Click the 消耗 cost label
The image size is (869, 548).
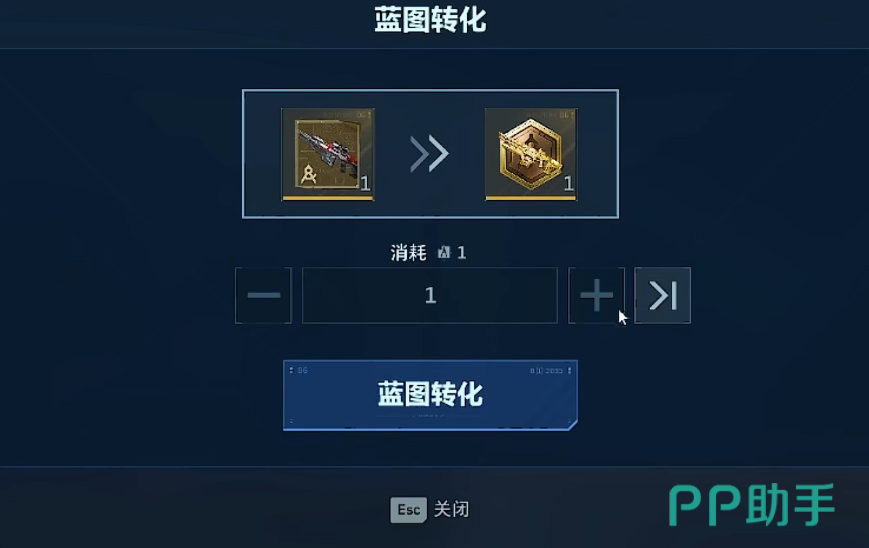pyautogui.click(x=408, y=253)
